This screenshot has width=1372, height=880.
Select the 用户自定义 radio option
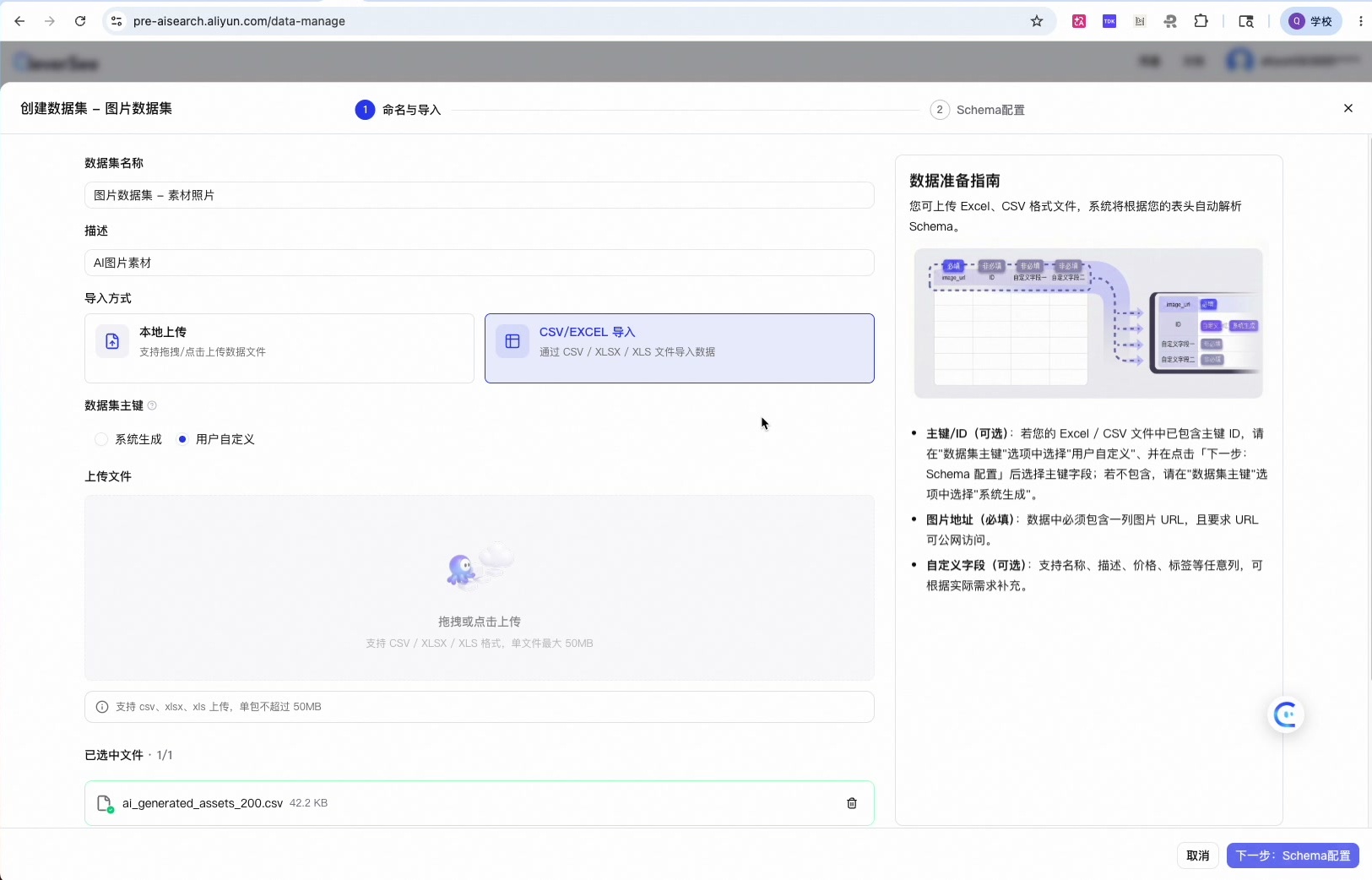click(x=216, y=439)
